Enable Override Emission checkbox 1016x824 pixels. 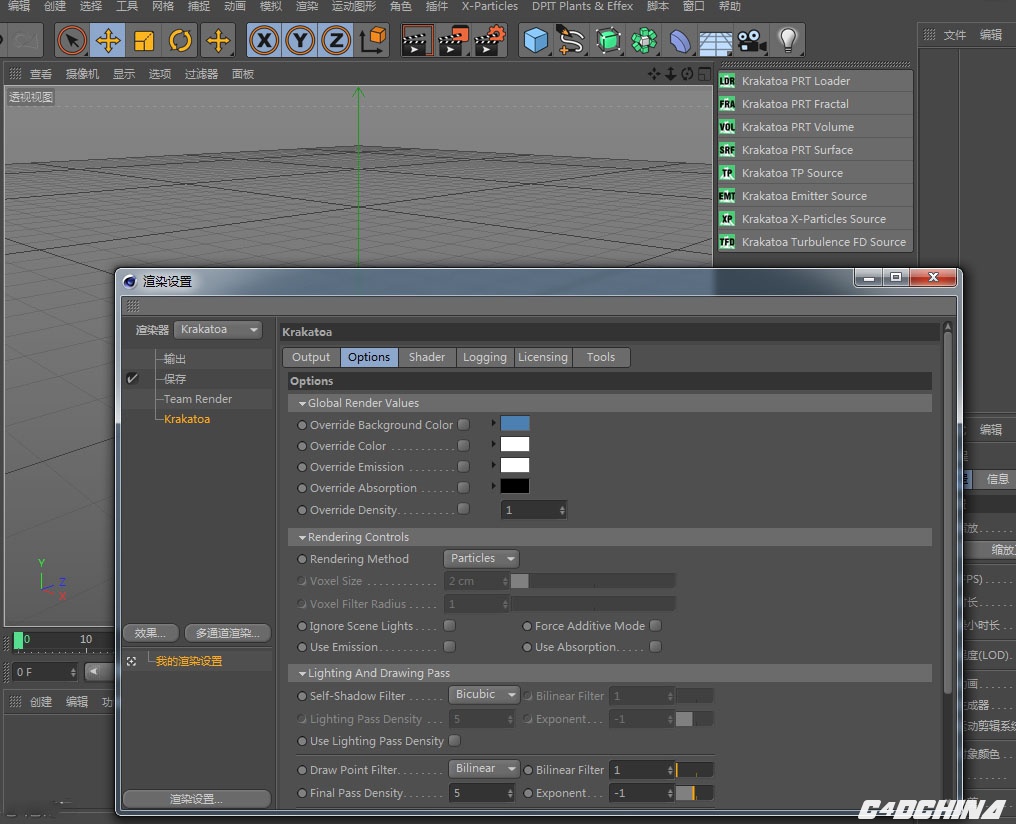click(463, 466)
